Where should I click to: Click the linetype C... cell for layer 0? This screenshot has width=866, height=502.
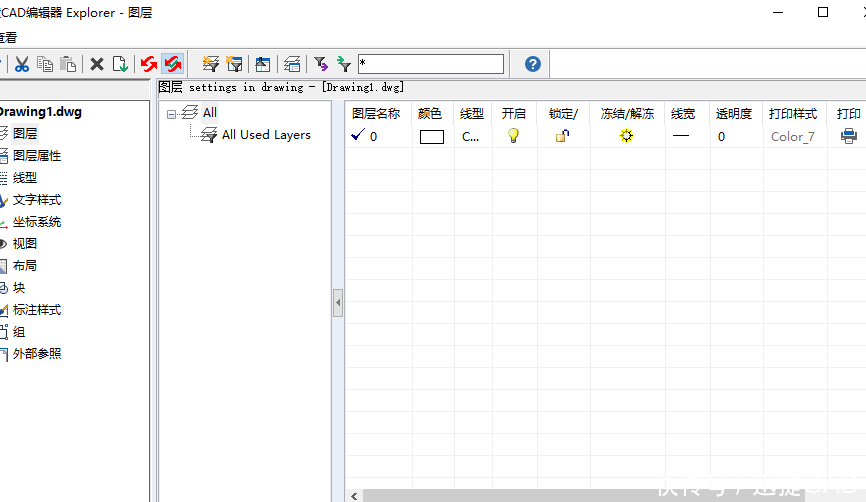point(471,136)
